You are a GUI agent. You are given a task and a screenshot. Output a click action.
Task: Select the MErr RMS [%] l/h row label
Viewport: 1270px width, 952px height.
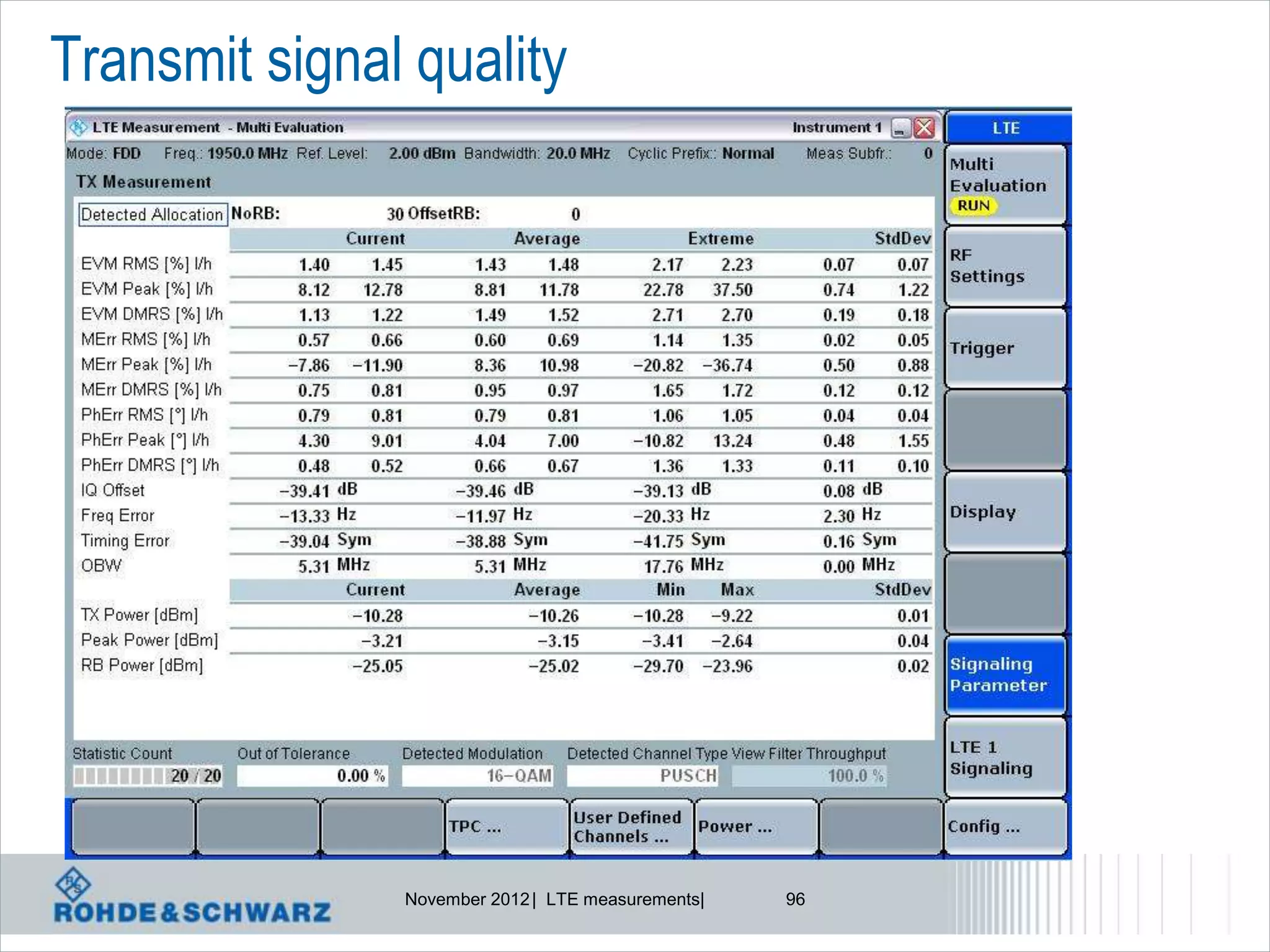(x=146, y=340)
